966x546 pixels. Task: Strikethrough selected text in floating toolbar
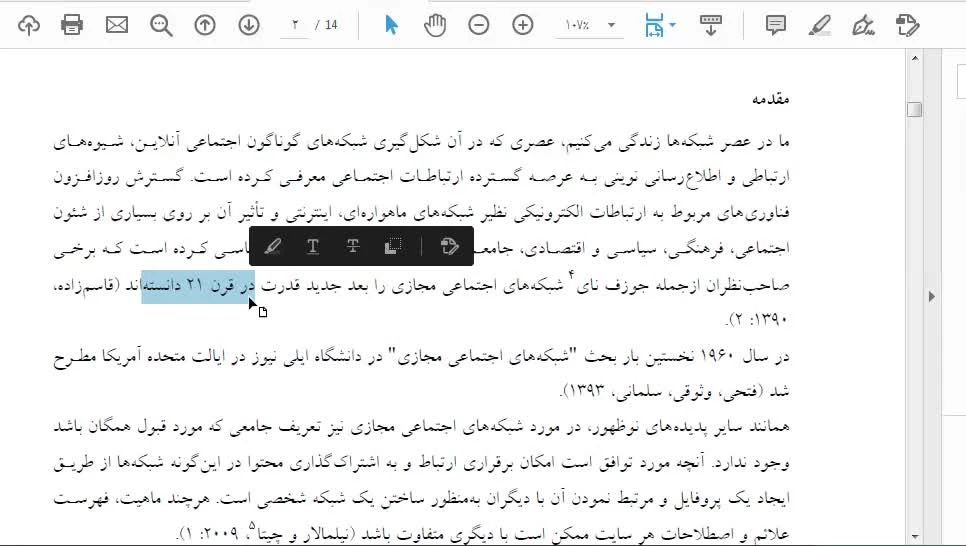[353, 246]
